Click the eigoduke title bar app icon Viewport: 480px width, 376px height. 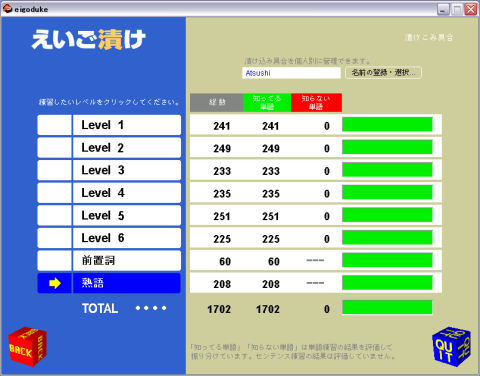[7, 9]
